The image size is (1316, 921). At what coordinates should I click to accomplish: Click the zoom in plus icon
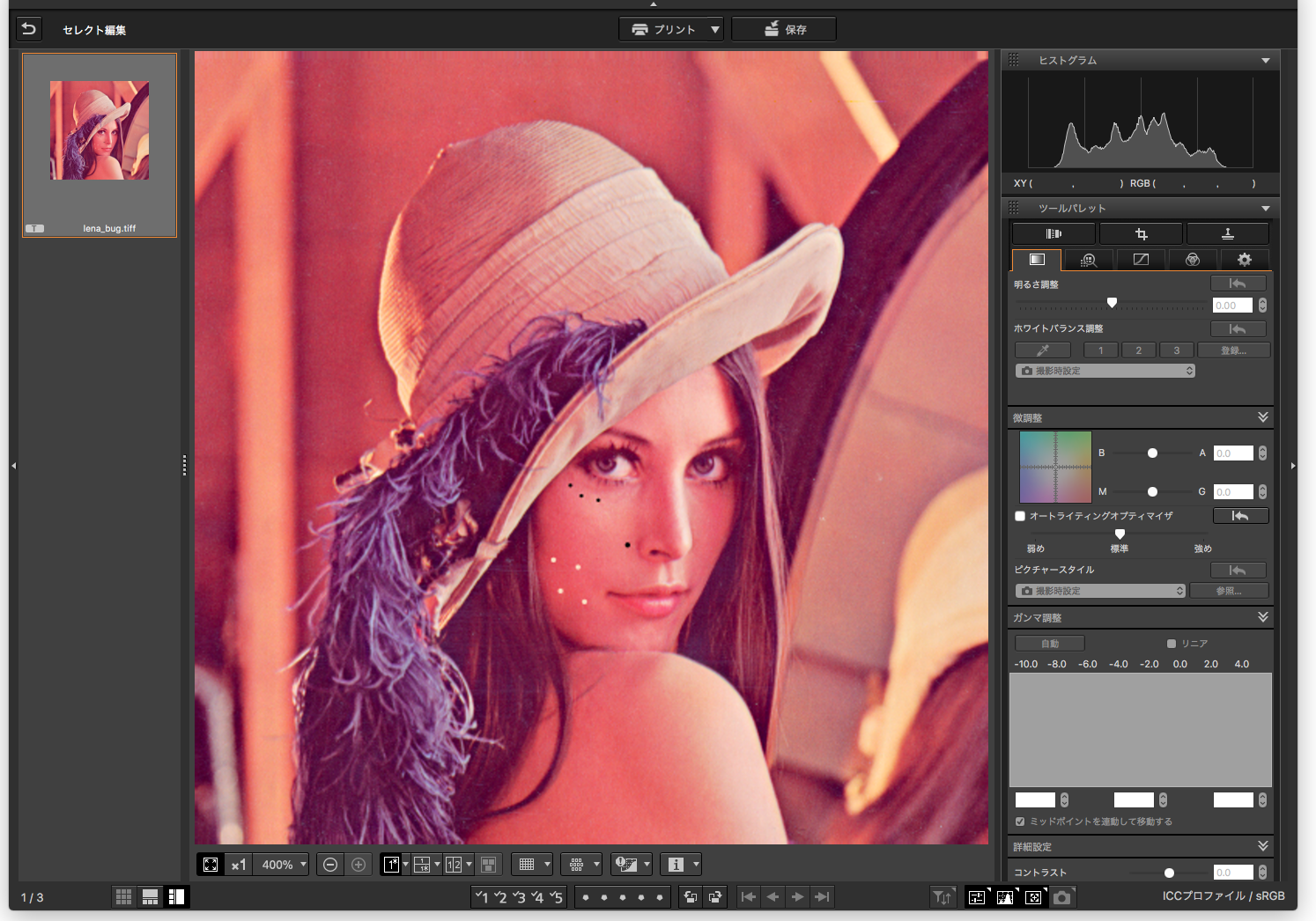[x=359, y=865]
